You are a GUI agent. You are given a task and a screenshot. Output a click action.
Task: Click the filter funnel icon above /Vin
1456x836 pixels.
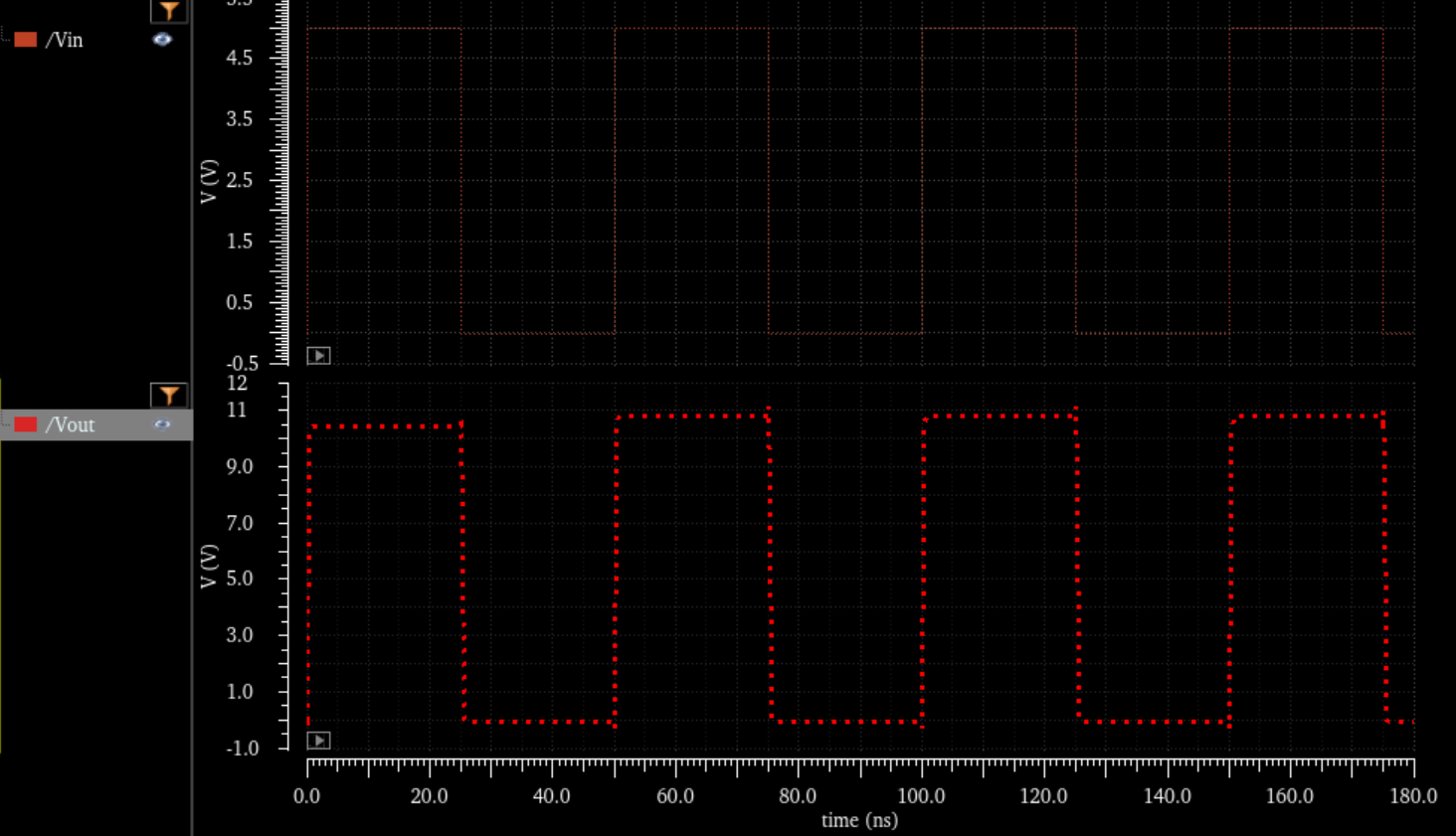169,11
